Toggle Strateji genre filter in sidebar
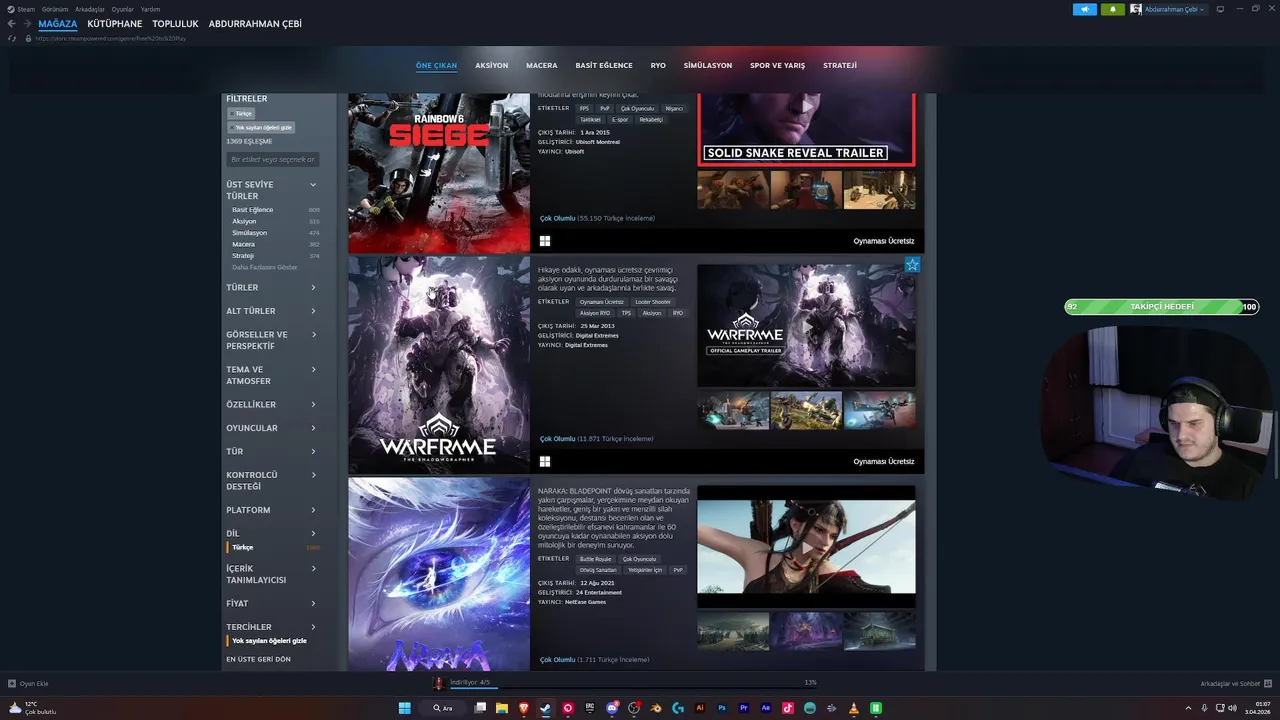 click(x=274, y=256)
